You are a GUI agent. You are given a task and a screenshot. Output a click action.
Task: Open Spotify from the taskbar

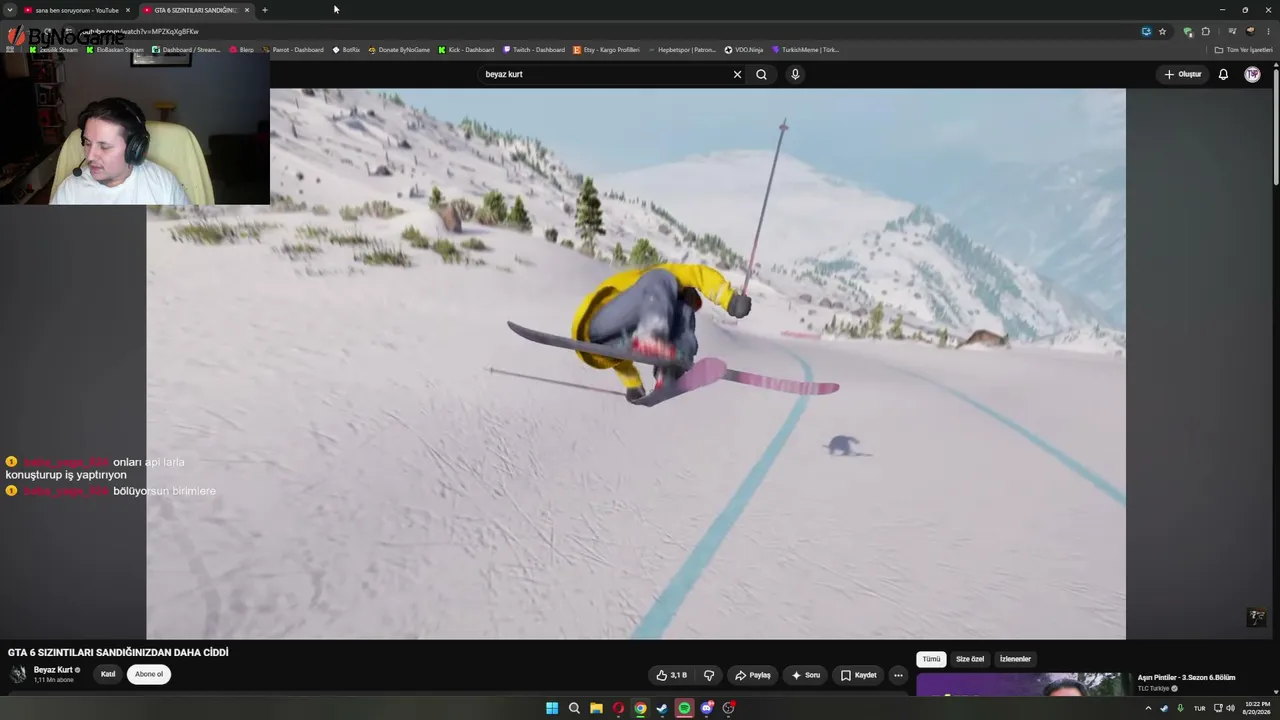coord(684,708)
